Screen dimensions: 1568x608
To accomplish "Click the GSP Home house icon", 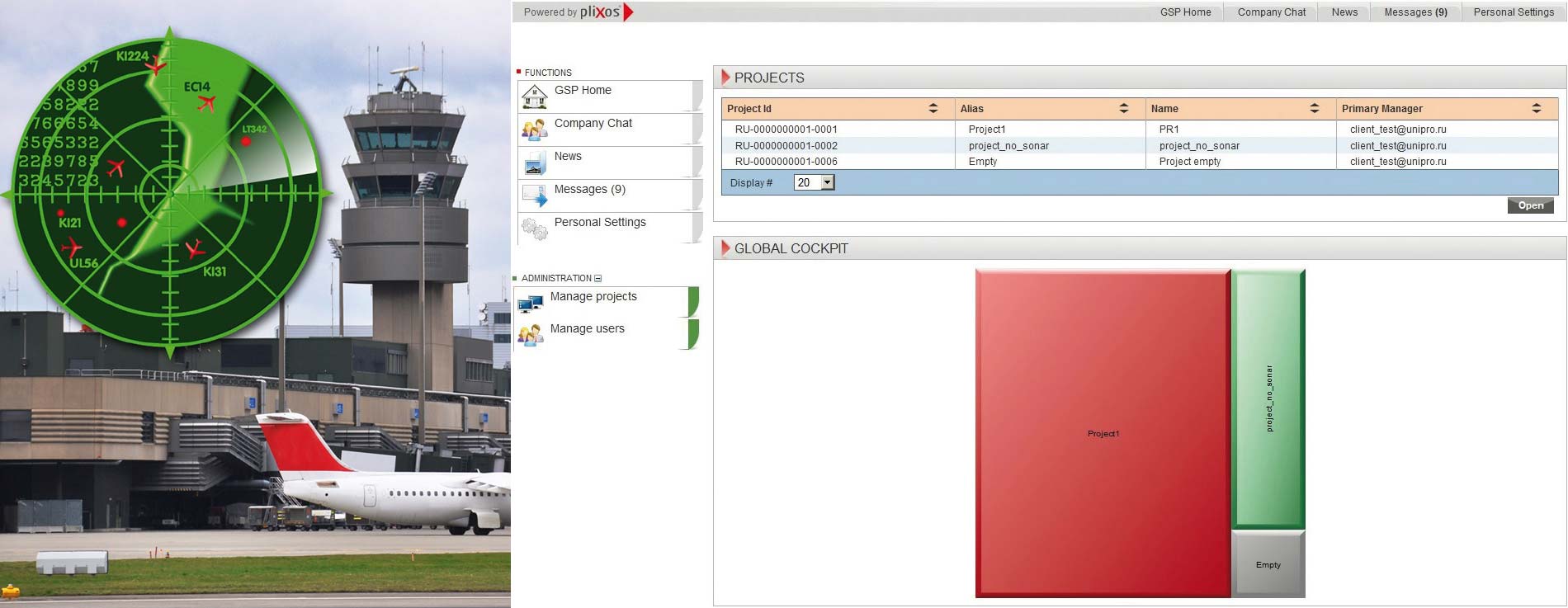I will (535, 97).
